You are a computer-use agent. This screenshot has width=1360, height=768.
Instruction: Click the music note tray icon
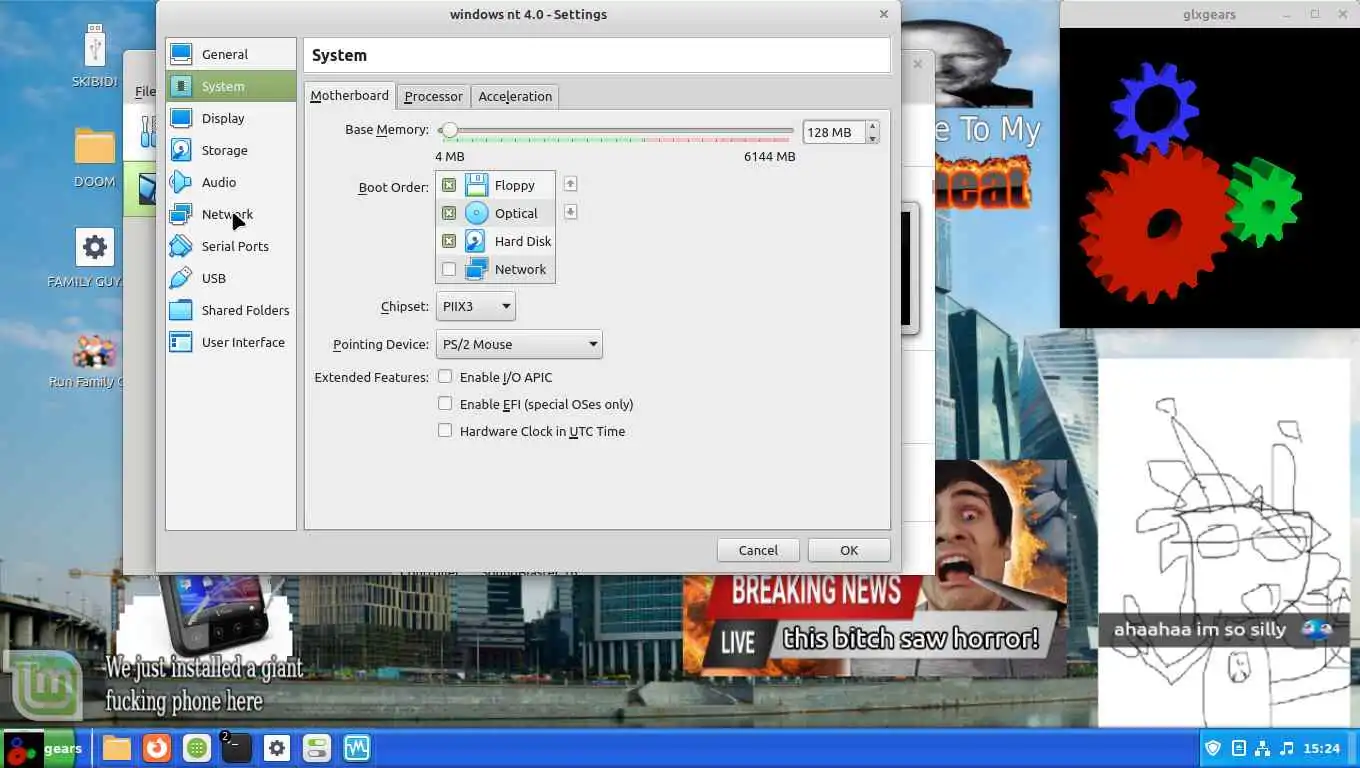(1286, 748)
